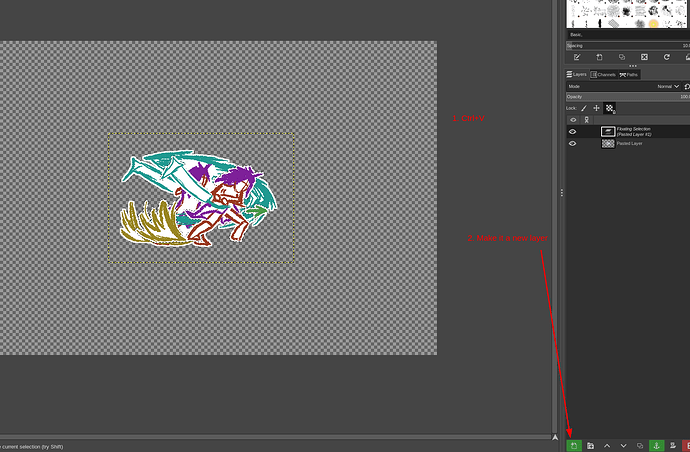Viewport: 690px width, 452px height.
Task: Adjust the layer Opacity slider
Action: coord(628,97)
